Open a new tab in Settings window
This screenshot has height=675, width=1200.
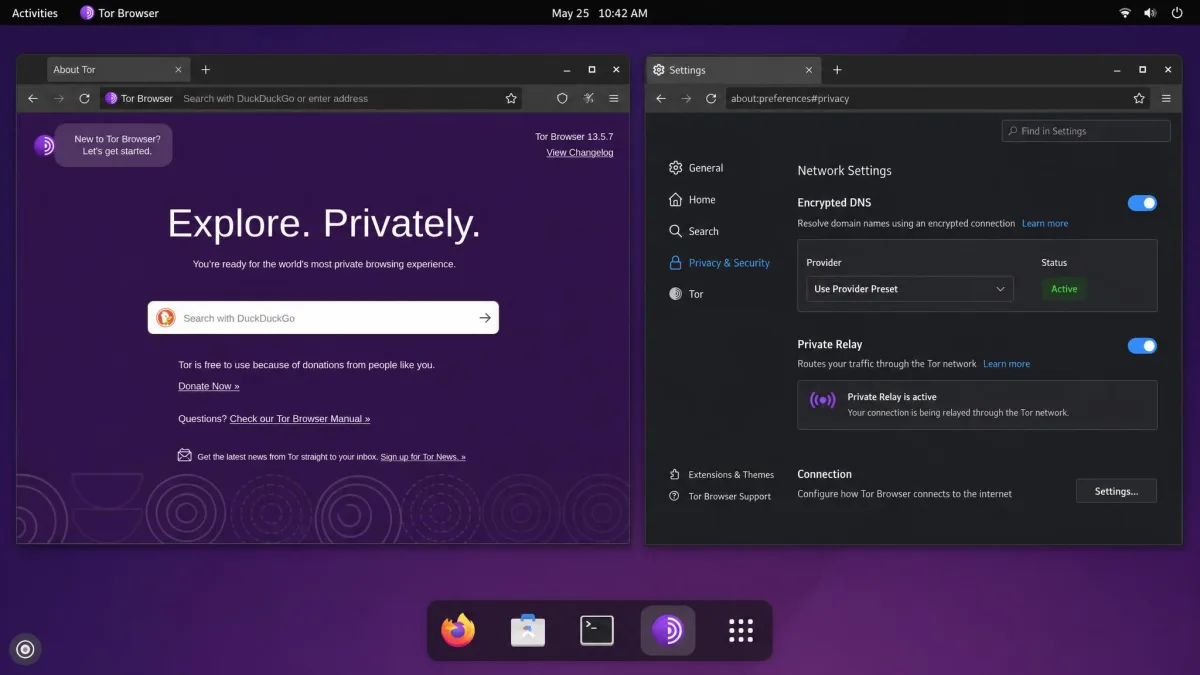tap(837, 70)
